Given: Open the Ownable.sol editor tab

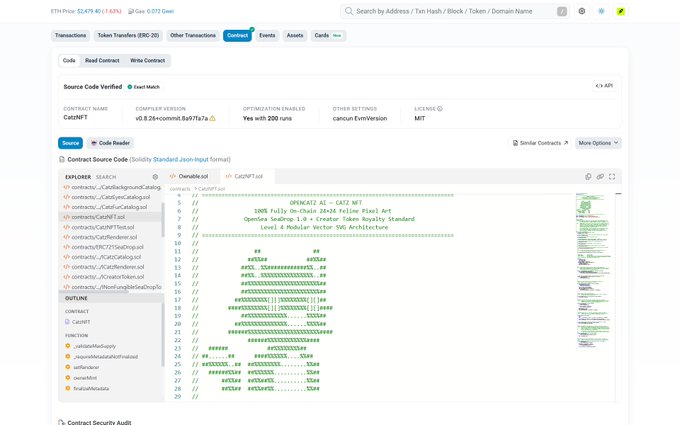Looking at the screenshot, I should click(x=189, y=177).
